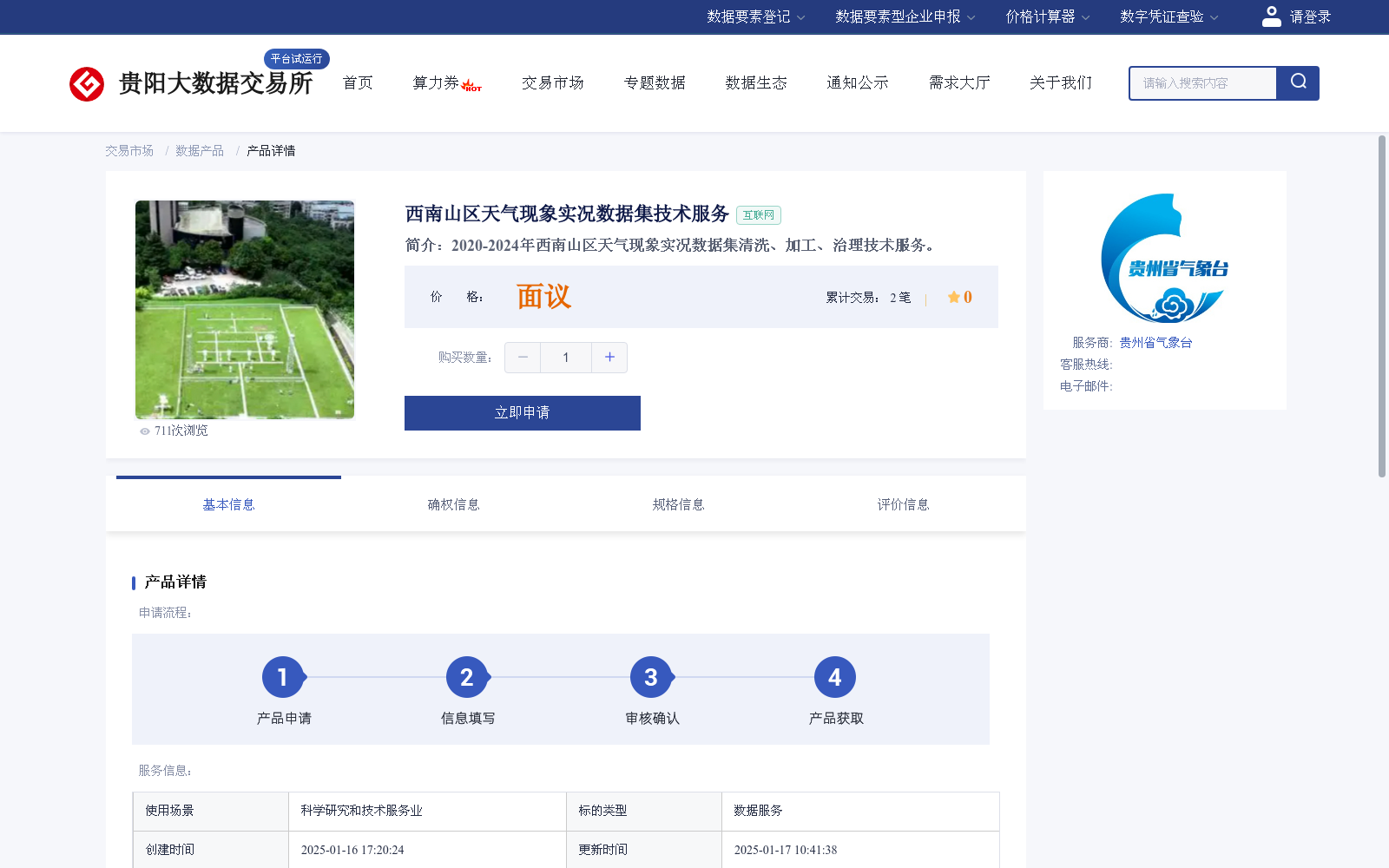Open 交易市场 in main navigation
Screen dimensions: 1389x868
tap(553, 82)
